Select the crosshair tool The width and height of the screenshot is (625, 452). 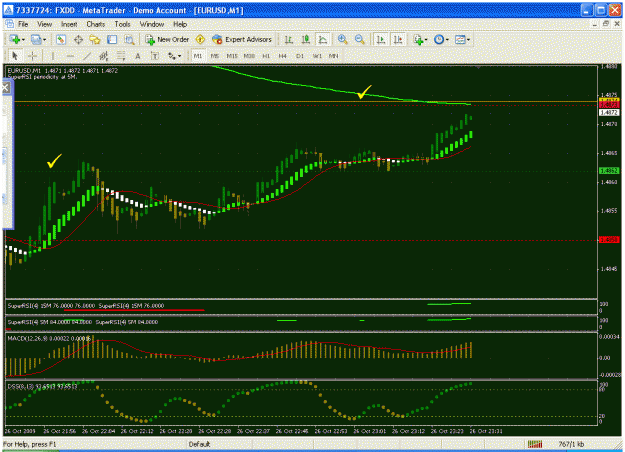(33, 56)
